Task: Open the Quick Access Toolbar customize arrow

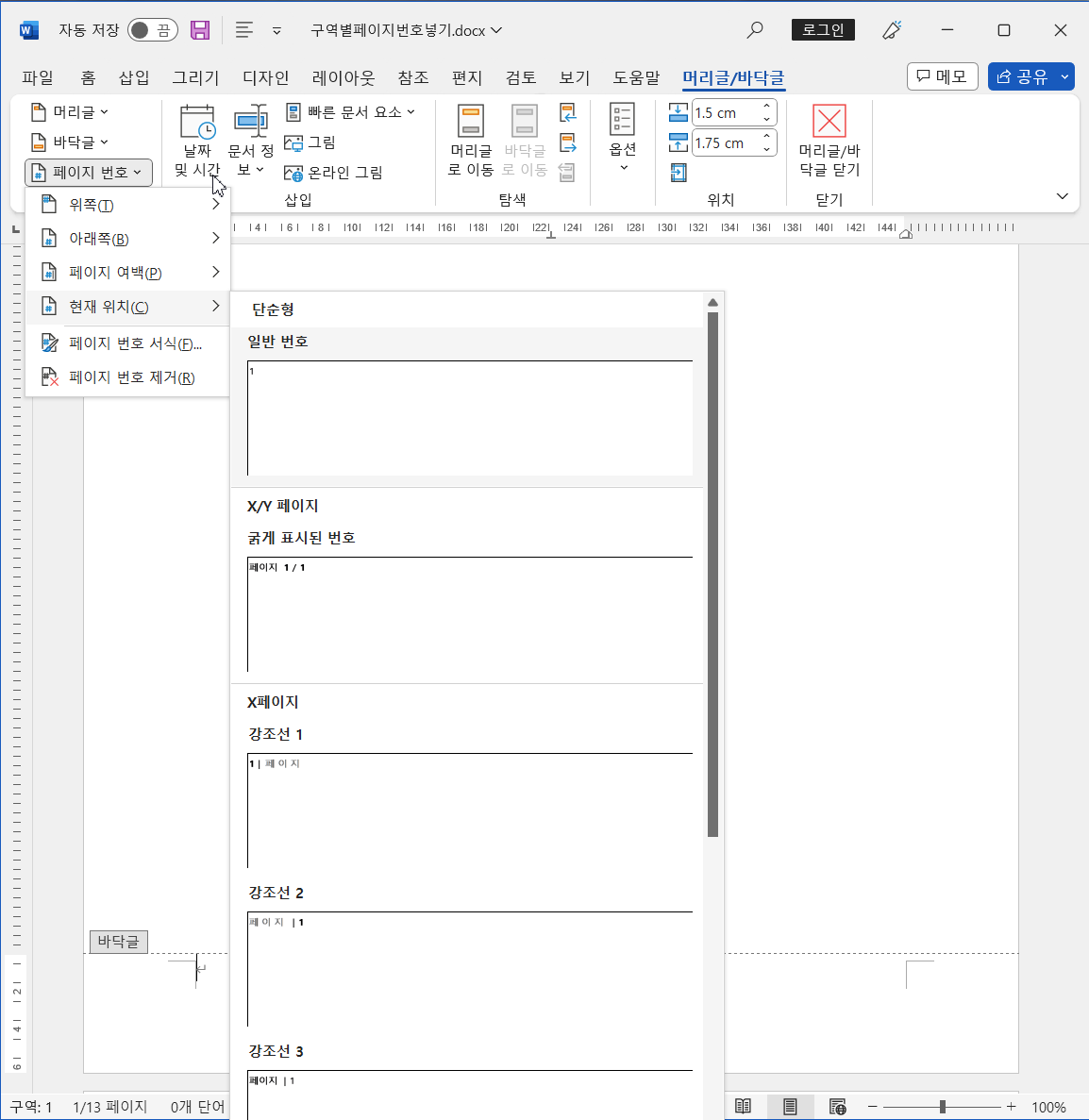Action: pyautogui.click(x=276, y=31)
